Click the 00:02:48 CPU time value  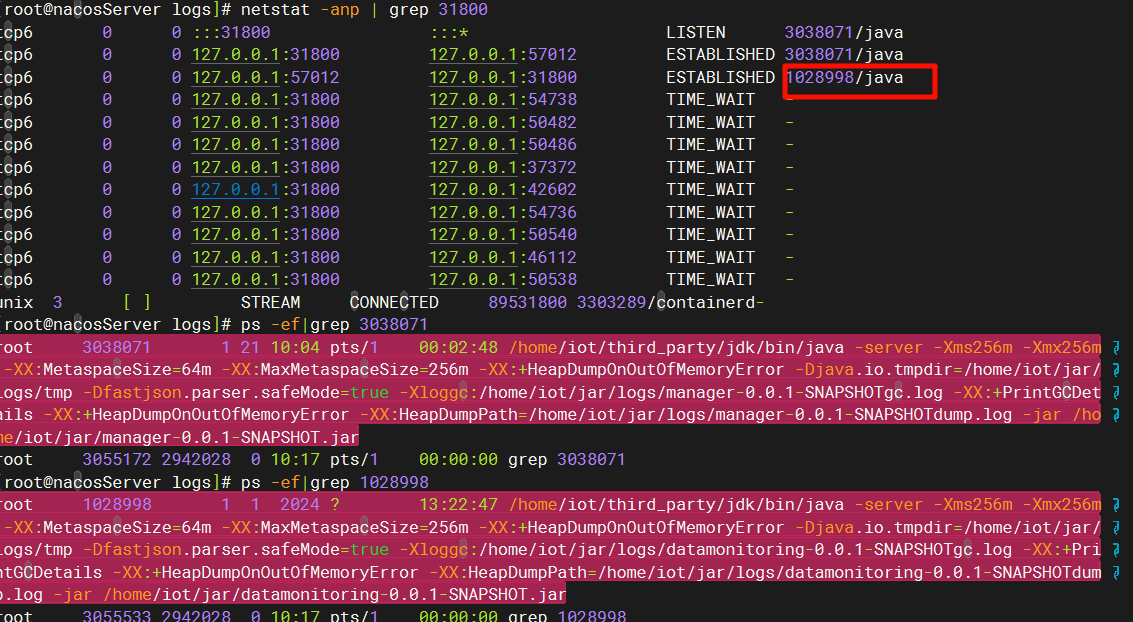pos(458,347)
